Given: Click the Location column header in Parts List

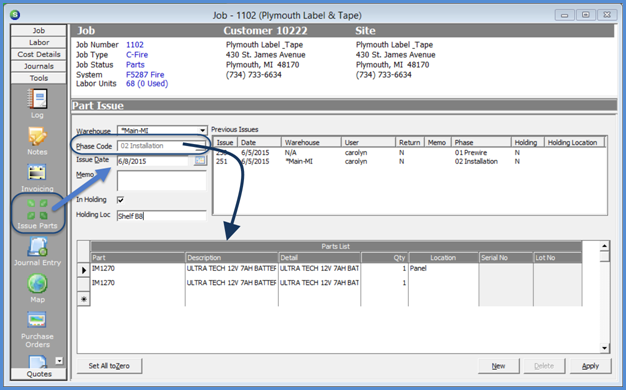Looking at the screenshot, I should [x=443, y=257].
